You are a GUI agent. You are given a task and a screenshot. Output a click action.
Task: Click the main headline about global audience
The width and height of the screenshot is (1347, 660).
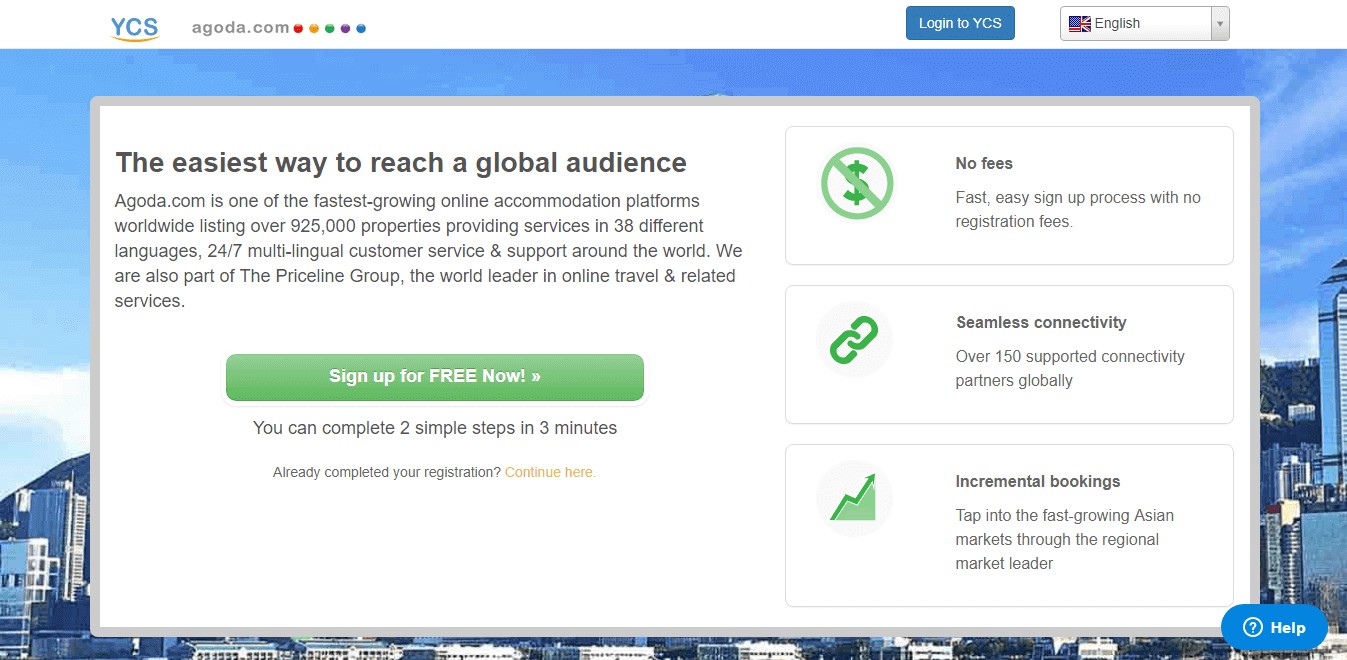[401, 163]
